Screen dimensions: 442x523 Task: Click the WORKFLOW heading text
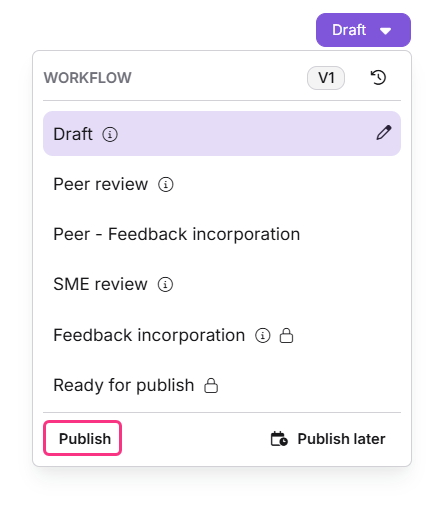(x=88, y=78)
